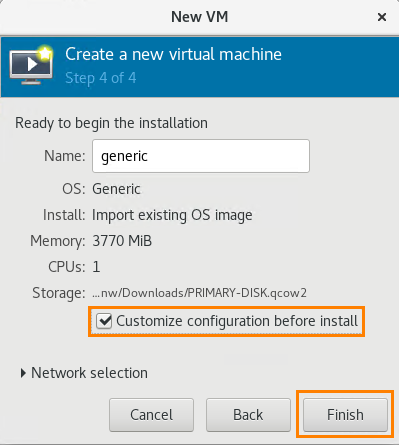Image resolution: width=399 pixels, height=445 pixels.
Task: Click the Finish button
Action: point(345,415)
